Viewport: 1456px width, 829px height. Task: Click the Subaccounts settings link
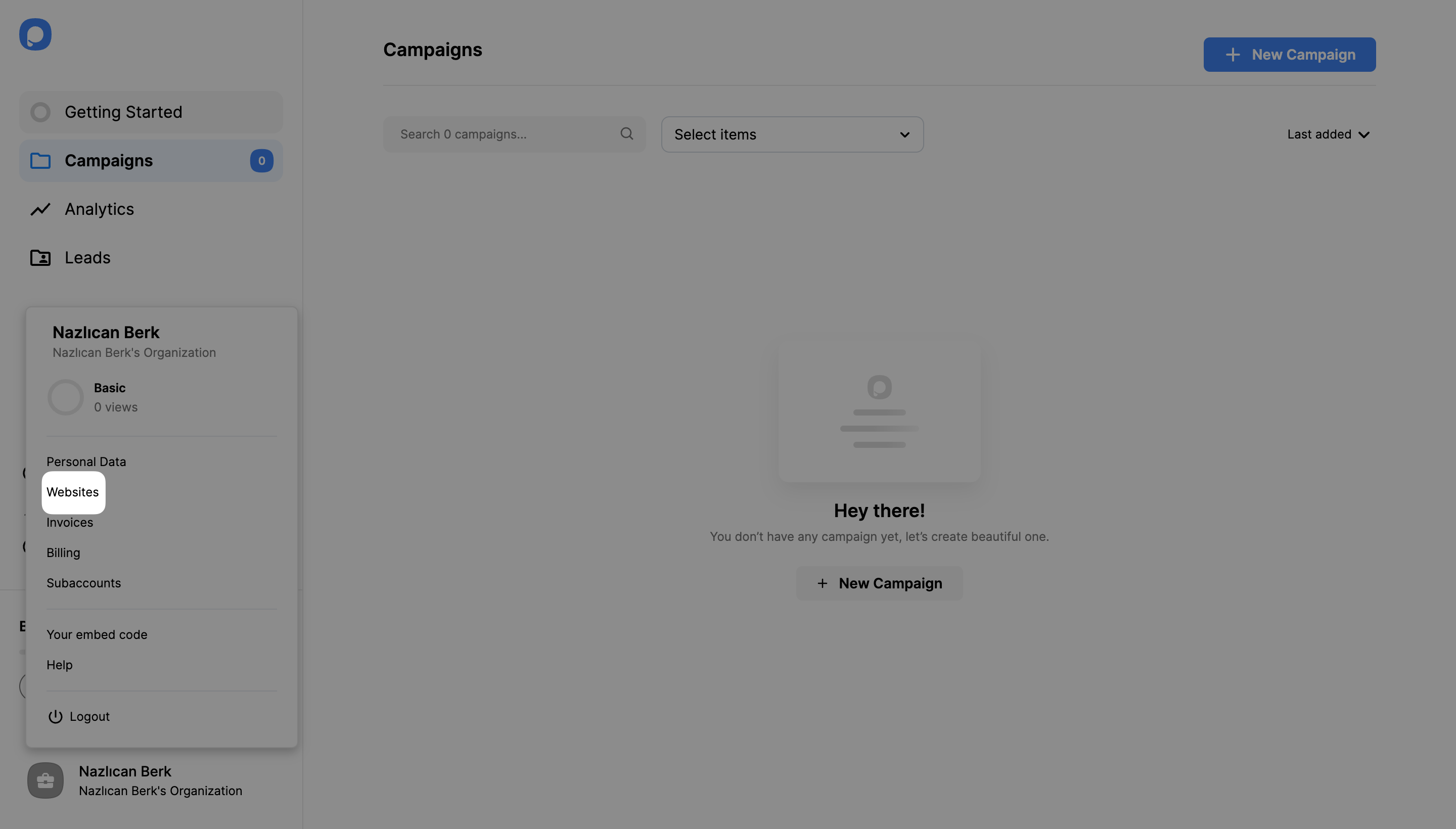click(84, 583)
